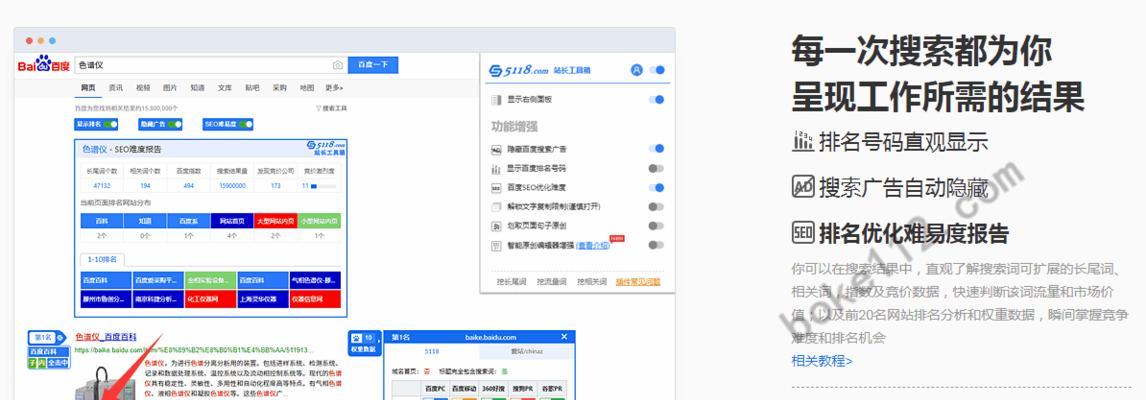
Task: Click the green 小型网站内页 swatch header
Action: (319, 220)
